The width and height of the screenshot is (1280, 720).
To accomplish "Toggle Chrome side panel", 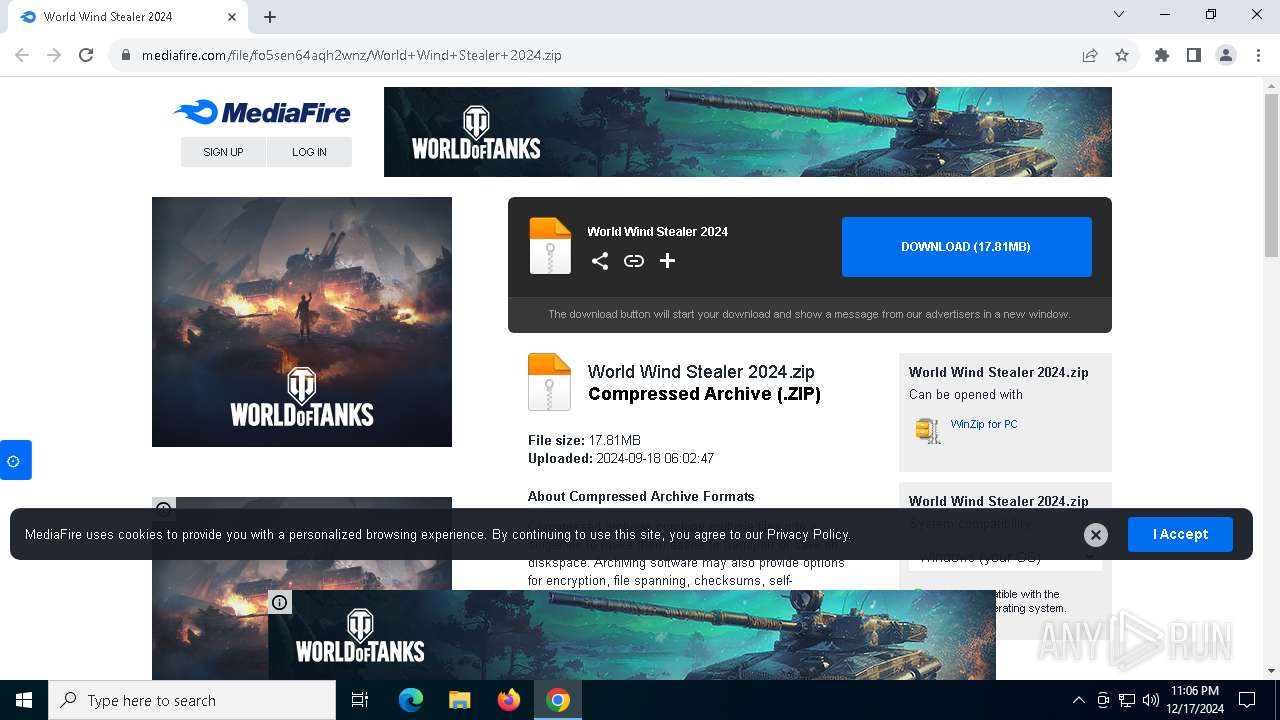I will coord(1194,55).
